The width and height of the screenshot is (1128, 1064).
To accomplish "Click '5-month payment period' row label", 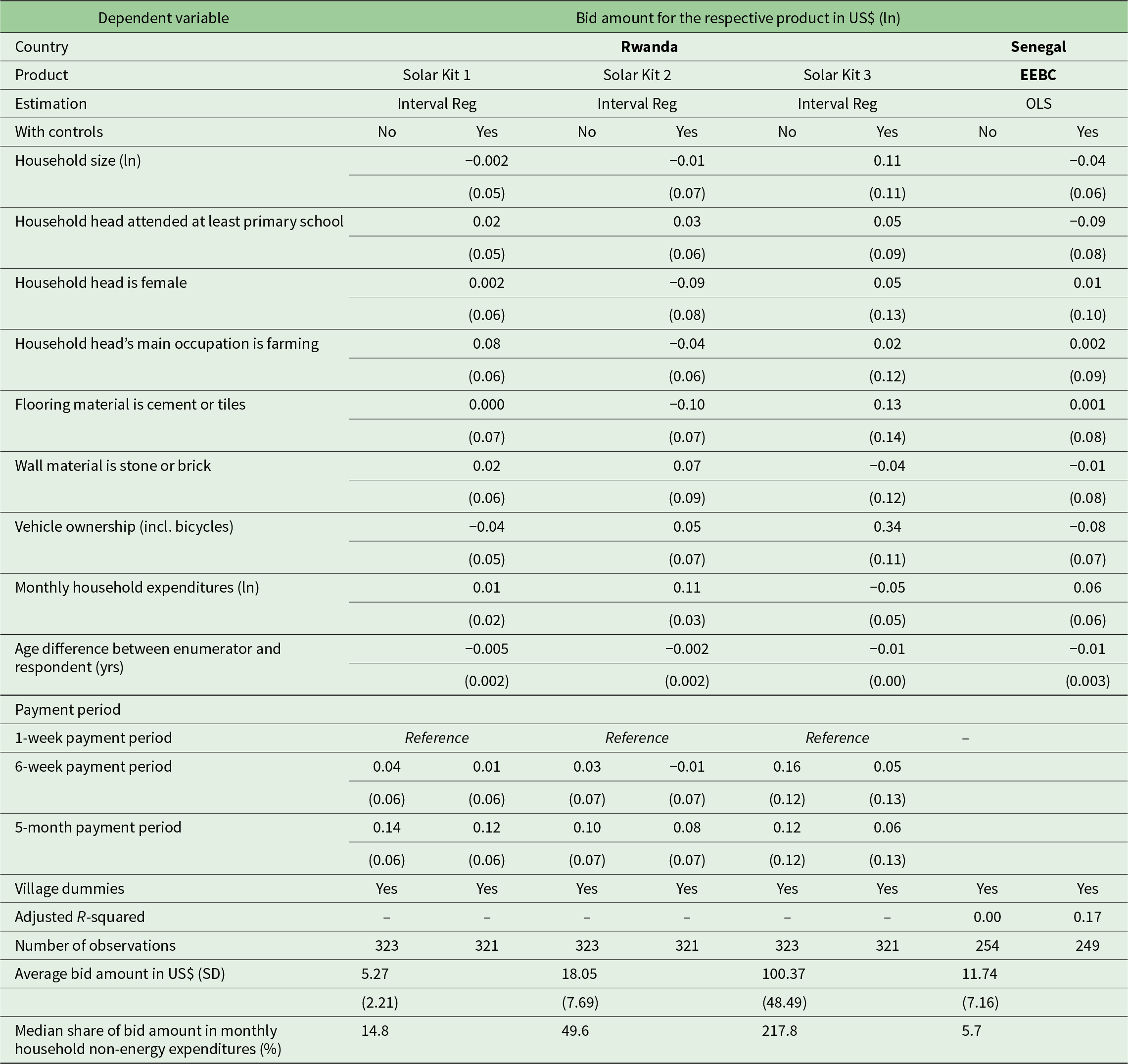I will [x=98, y=827].
